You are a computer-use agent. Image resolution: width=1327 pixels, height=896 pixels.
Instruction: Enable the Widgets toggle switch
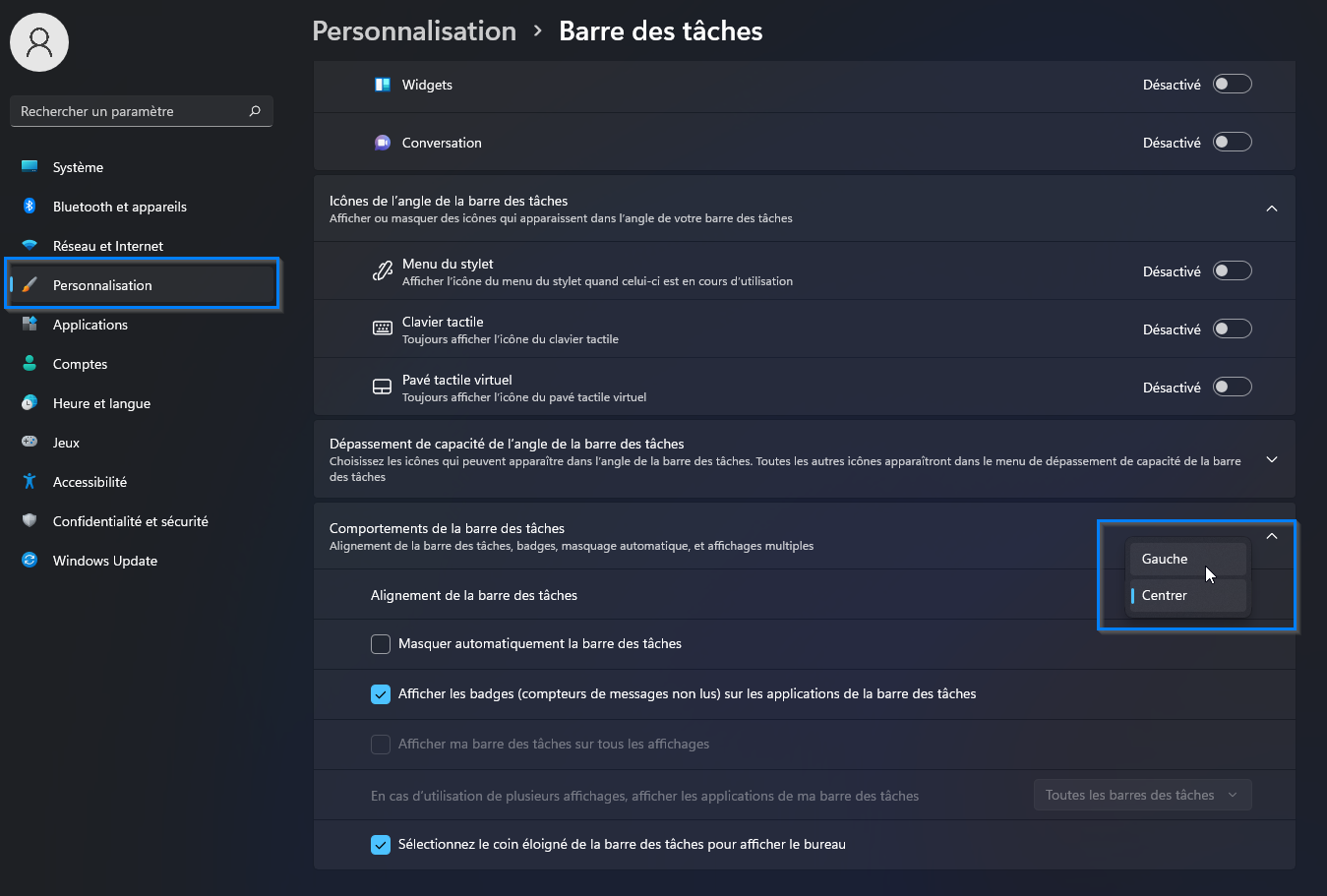[x=1232, y=85]
